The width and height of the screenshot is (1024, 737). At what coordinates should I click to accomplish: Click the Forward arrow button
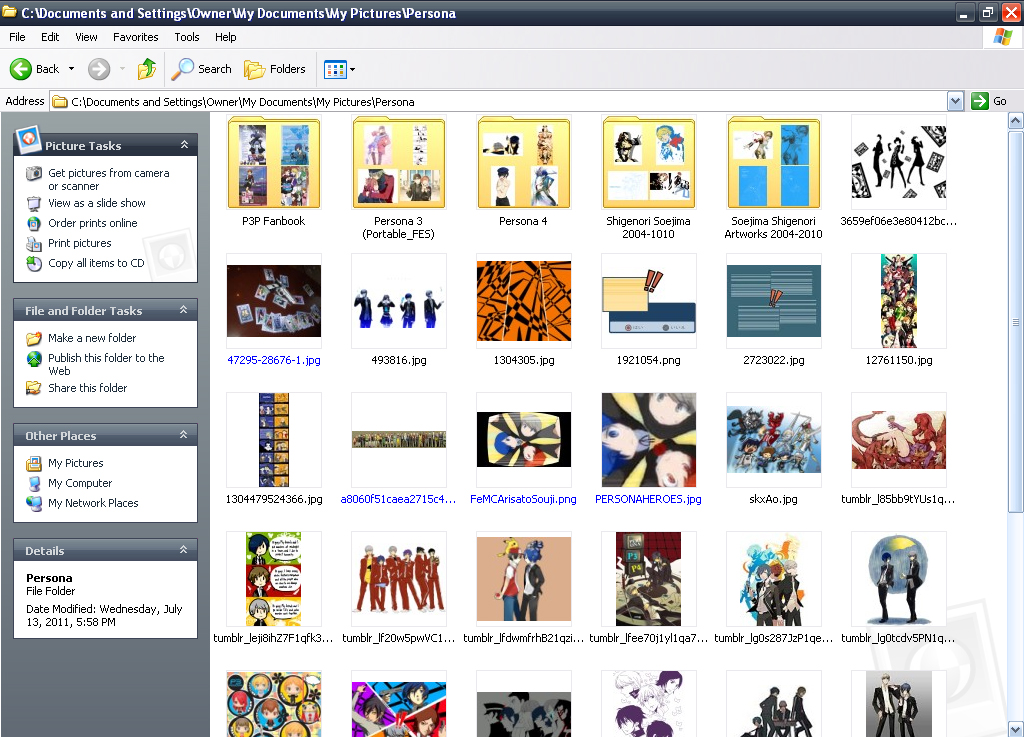click(x=99, y=69)
